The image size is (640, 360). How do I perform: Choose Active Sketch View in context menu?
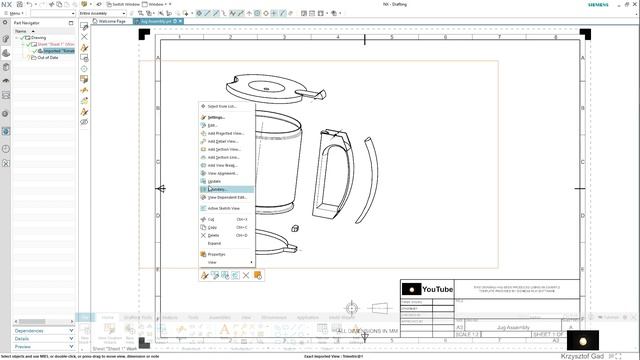pos(227,209)
